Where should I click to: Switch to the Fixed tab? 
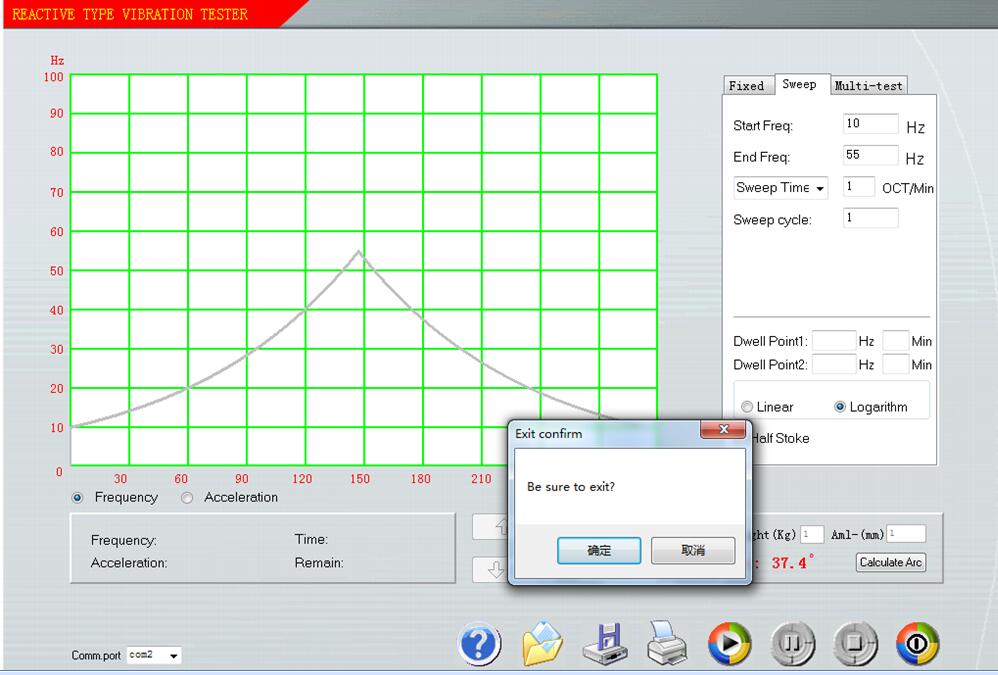click(747, 86)
